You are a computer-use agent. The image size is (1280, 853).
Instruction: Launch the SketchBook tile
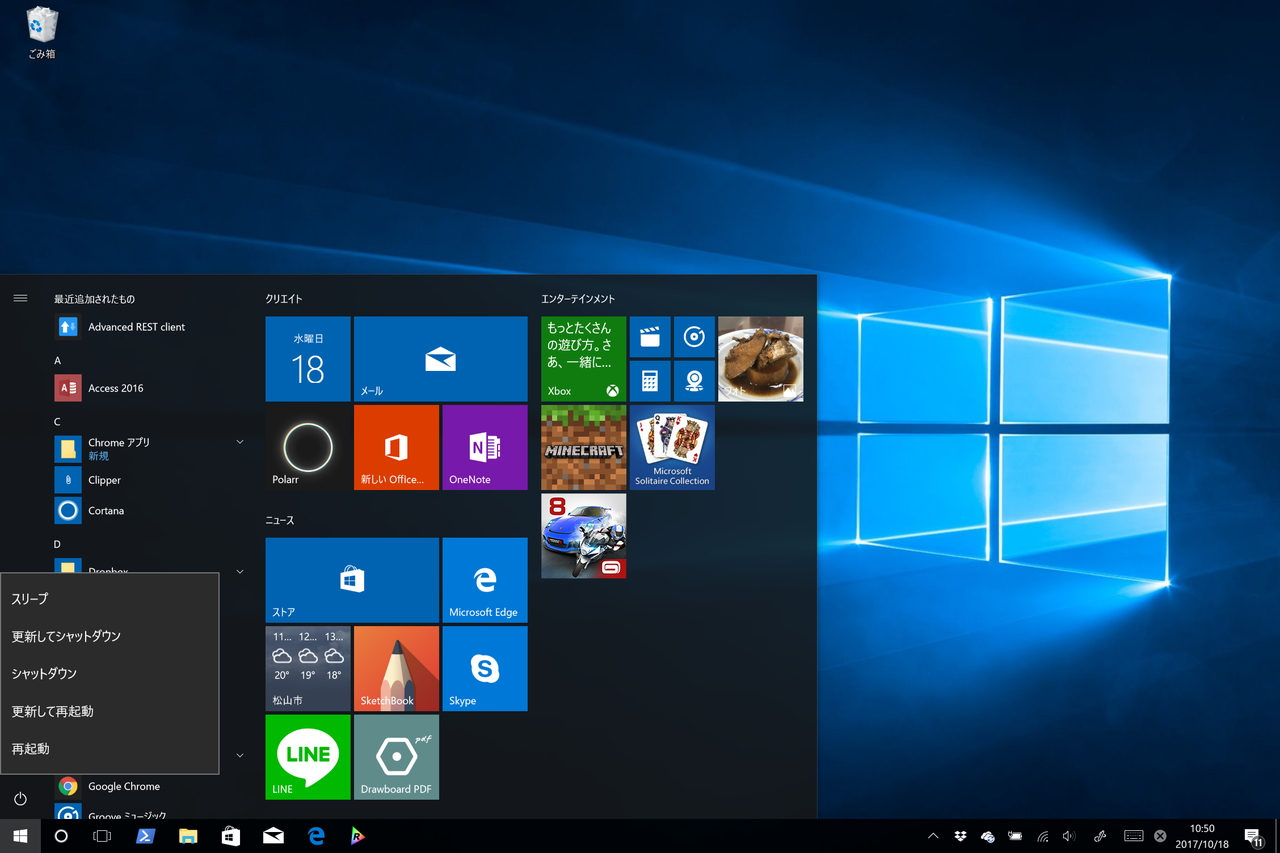click(x=397, y=669)
